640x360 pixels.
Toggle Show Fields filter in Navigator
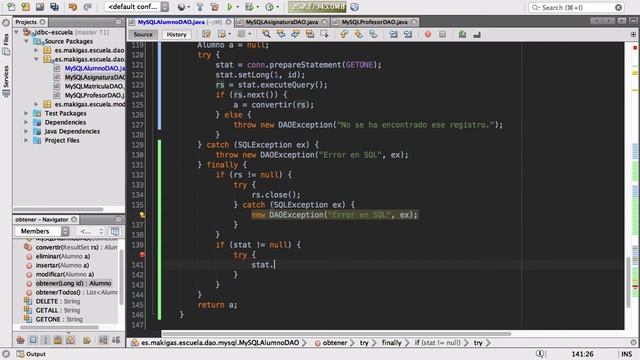[33, 340]
